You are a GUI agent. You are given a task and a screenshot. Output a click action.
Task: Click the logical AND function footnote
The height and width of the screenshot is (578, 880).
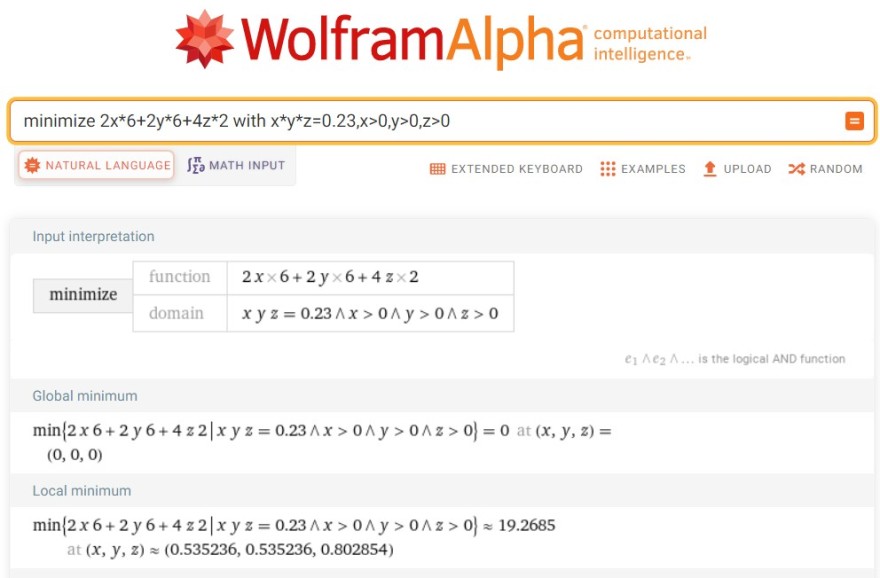point(735,359)
